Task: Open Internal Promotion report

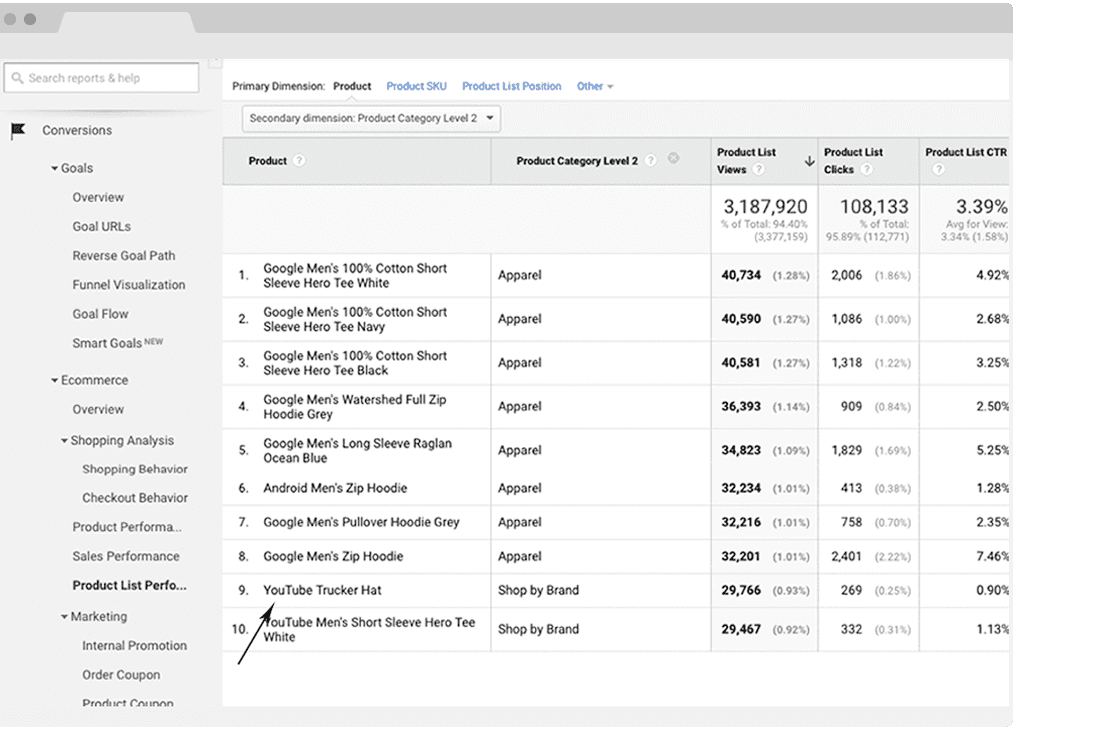Action: (x=135, y=645)
